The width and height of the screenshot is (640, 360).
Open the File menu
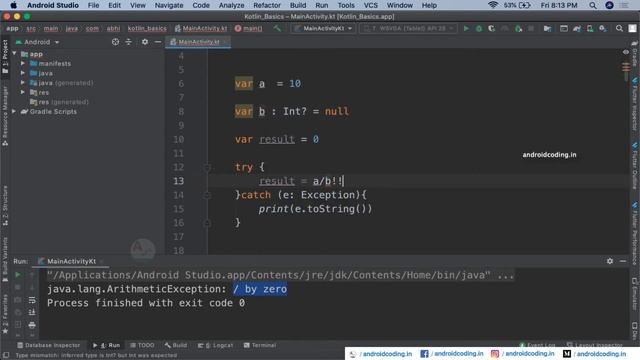tap(93, 5)
